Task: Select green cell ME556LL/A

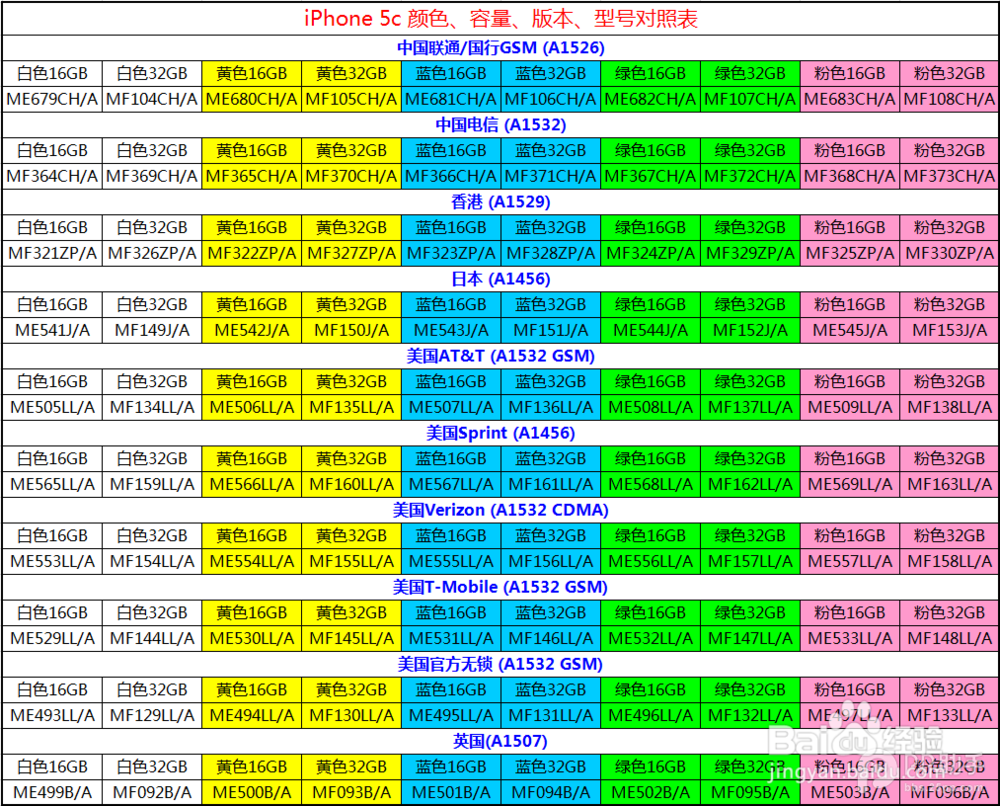Action: (650, 562)
